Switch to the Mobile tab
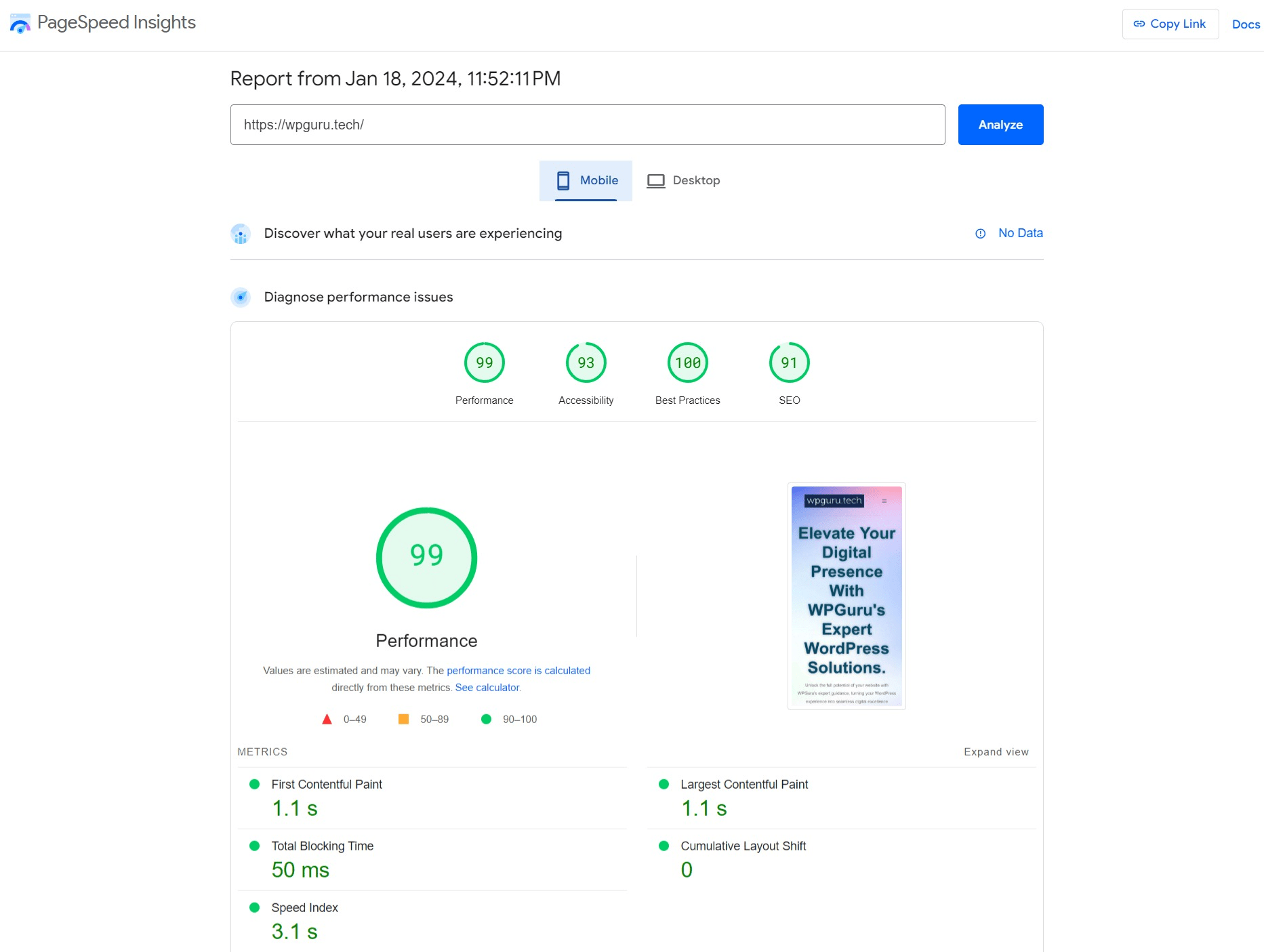Screen dimensions: 1264x952 click(x=586, y=181)
